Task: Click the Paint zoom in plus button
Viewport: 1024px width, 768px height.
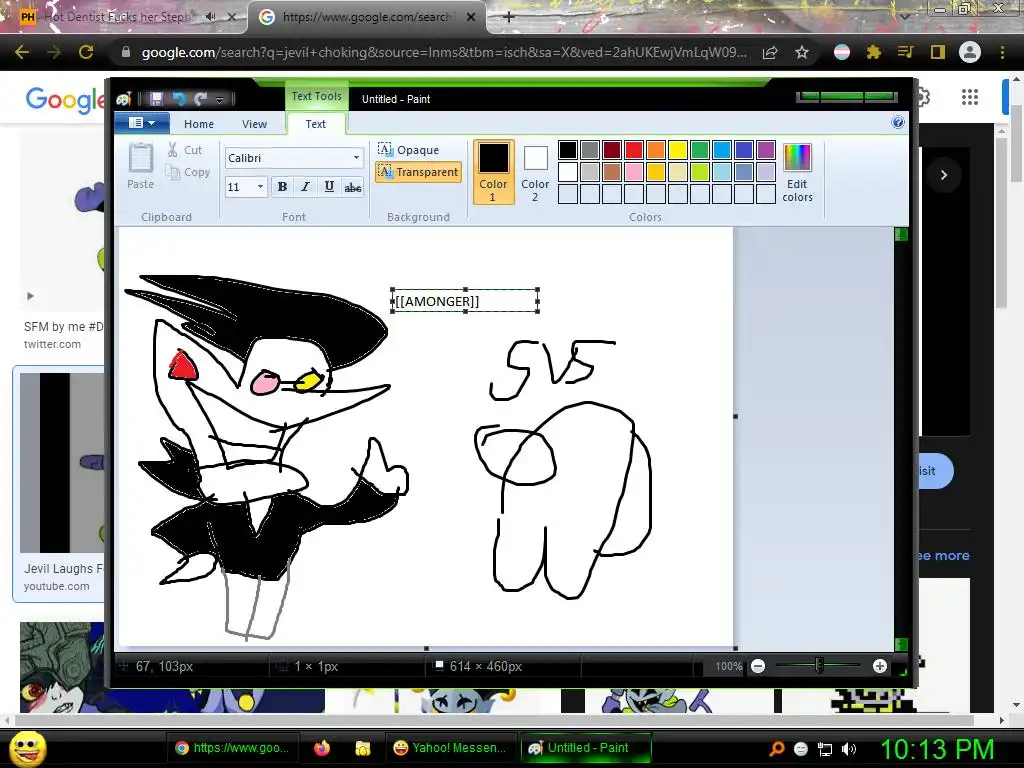Action: 880,666
